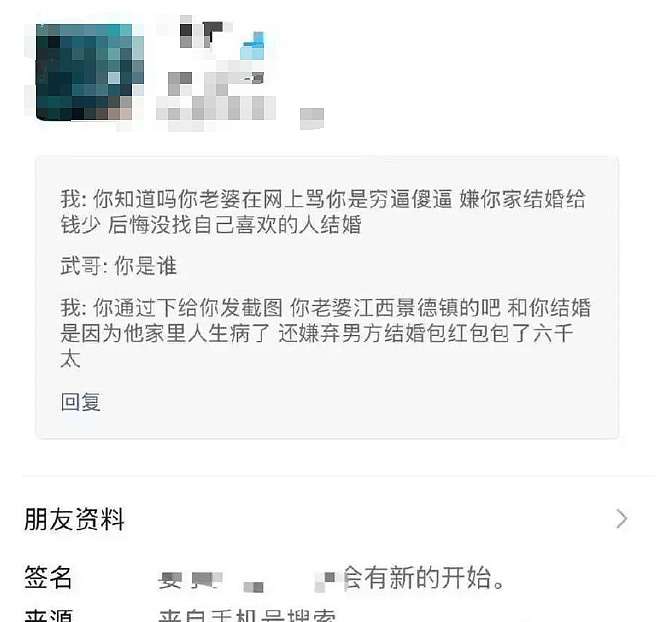Tap the trailing 太 character line
Image resolution: width=665 pixels, height=622 pixels.
pos(70,359)
